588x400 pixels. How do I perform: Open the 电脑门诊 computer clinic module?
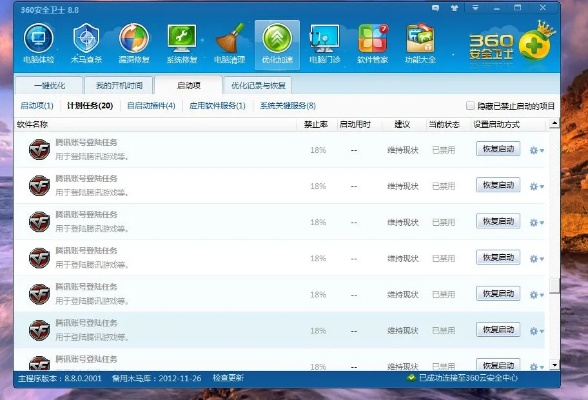[325, 43]
